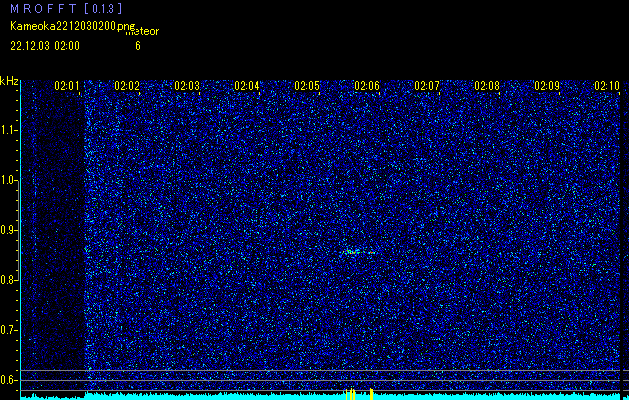629x400 pixels.
Task: Click the 02:02 time label
Action: [x=127, y=86]
